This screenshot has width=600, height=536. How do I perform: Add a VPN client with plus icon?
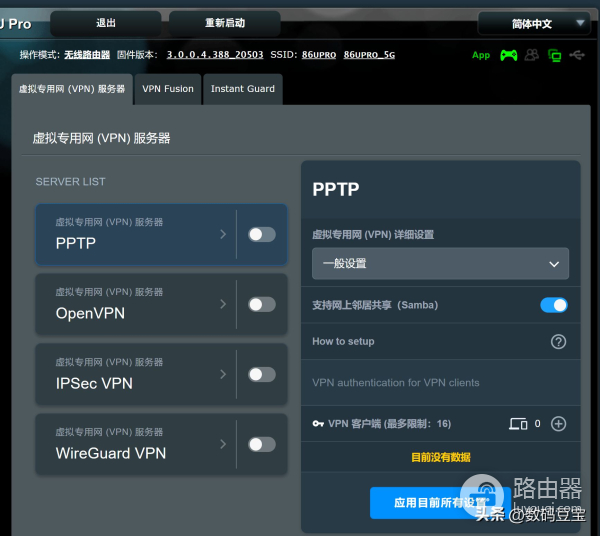pos(558,424)
